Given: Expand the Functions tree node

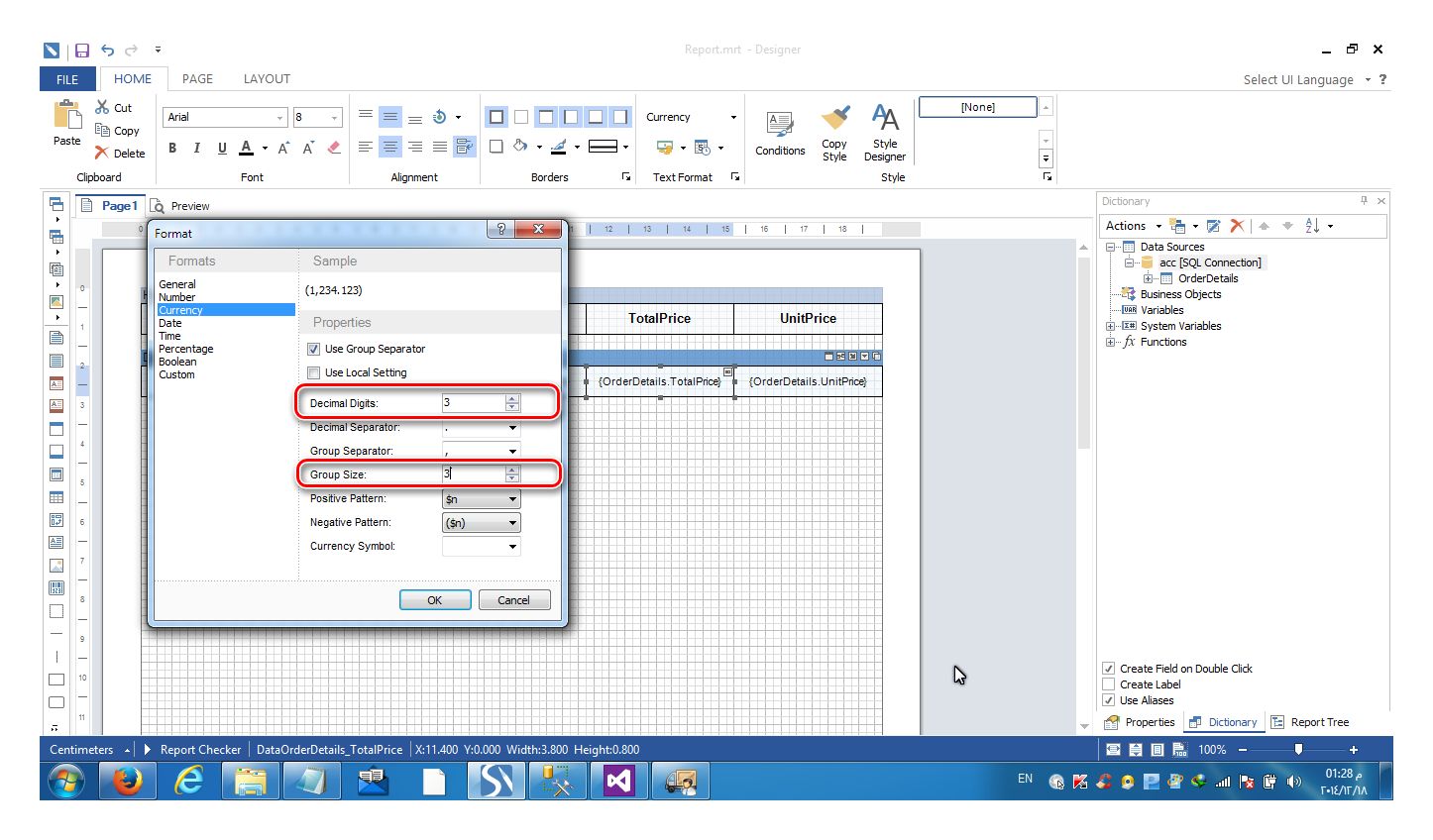Looking at the screenshot, I should tap(1111, 342).
